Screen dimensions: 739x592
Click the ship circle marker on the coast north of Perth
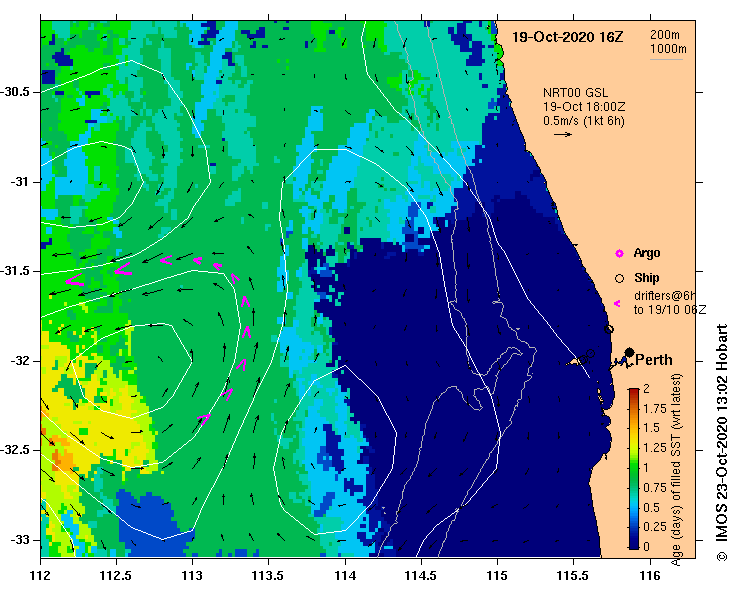pyautogui.click(x=609, y=329)
